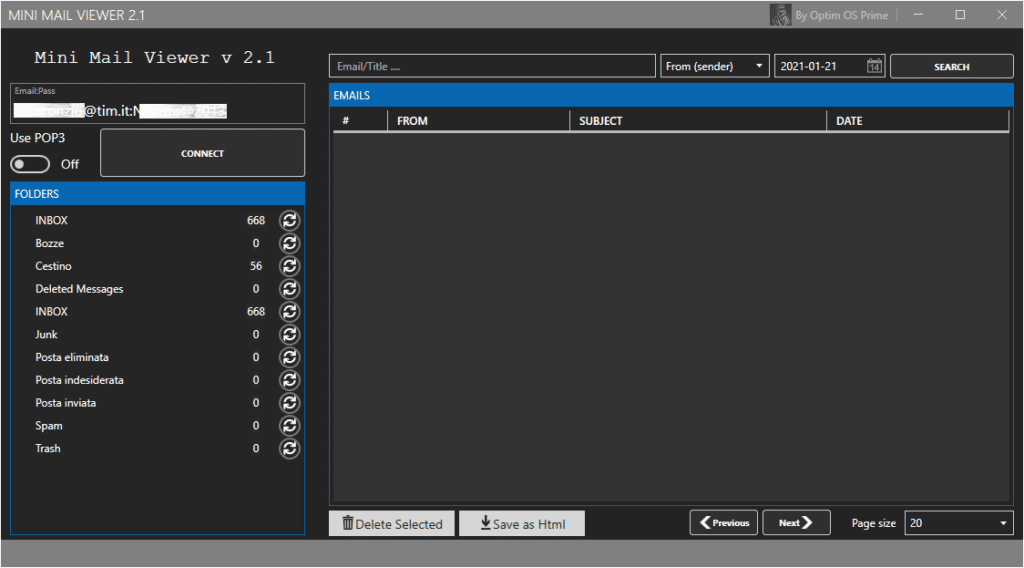
Task: Click the By Optim OS Prime label
Action: (x=841, y=15)
